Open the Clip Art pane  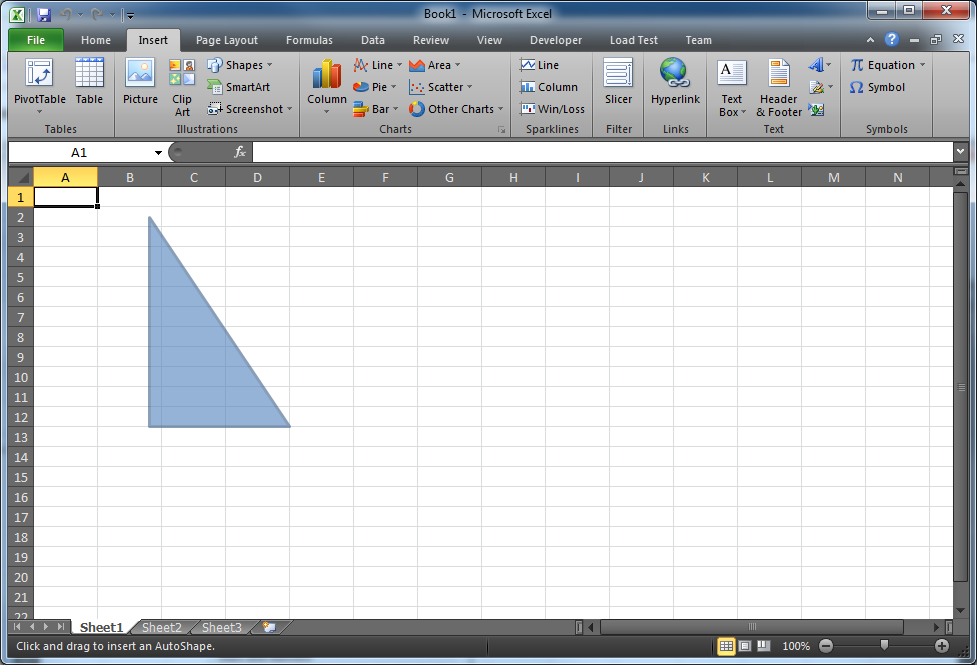(182, 87)
